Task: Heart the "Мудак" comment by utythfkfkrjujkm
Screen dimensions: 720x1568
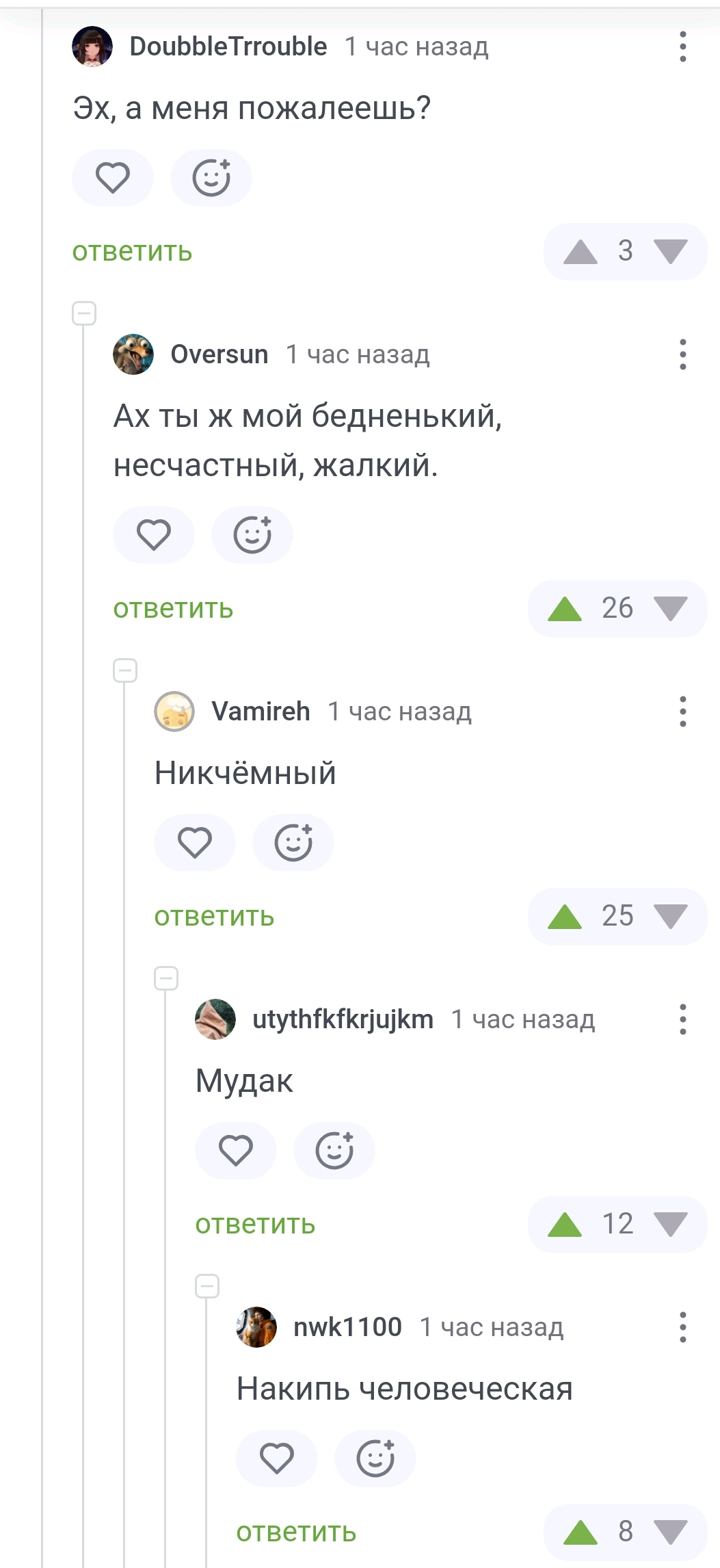Action: click(x=236, y=1151)
